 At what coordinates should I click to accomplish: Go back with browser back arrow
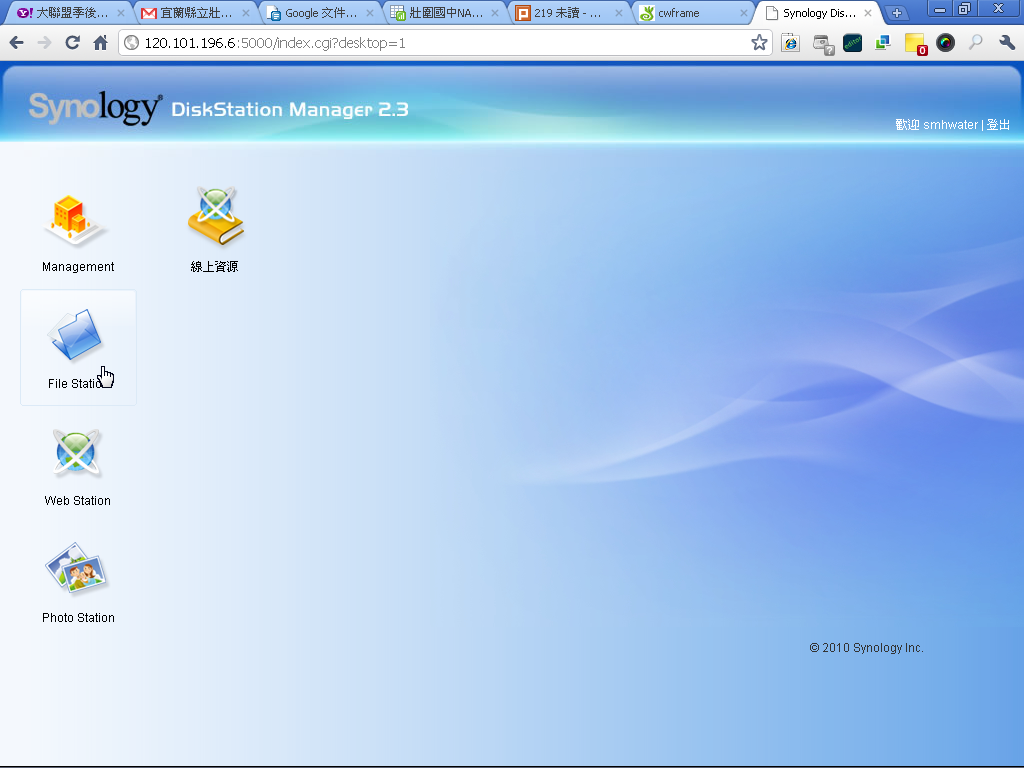coord(16,43)
